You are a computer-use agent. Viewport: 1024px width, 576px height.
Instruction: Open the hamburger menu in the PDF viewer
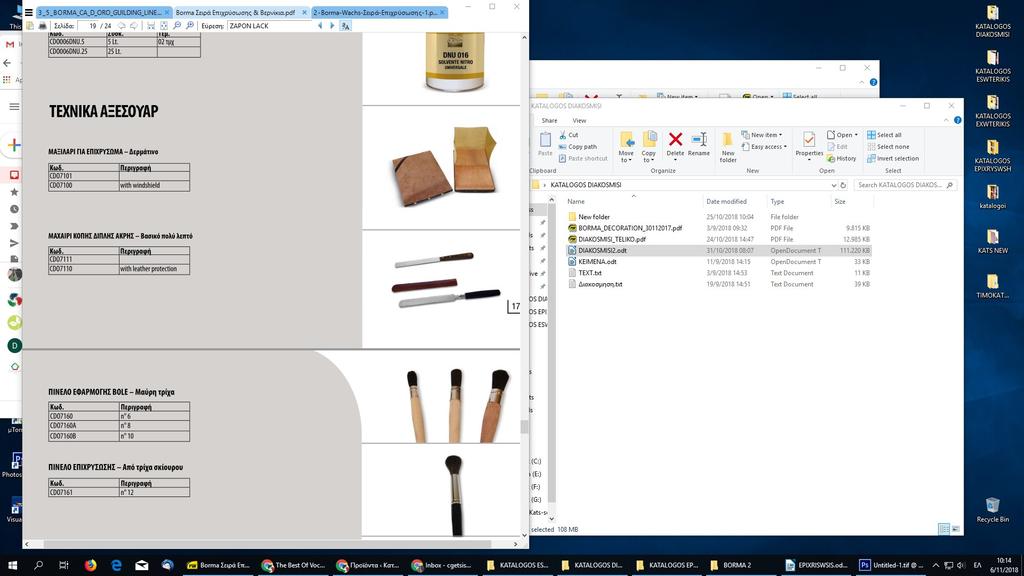(x=29, y=12)
